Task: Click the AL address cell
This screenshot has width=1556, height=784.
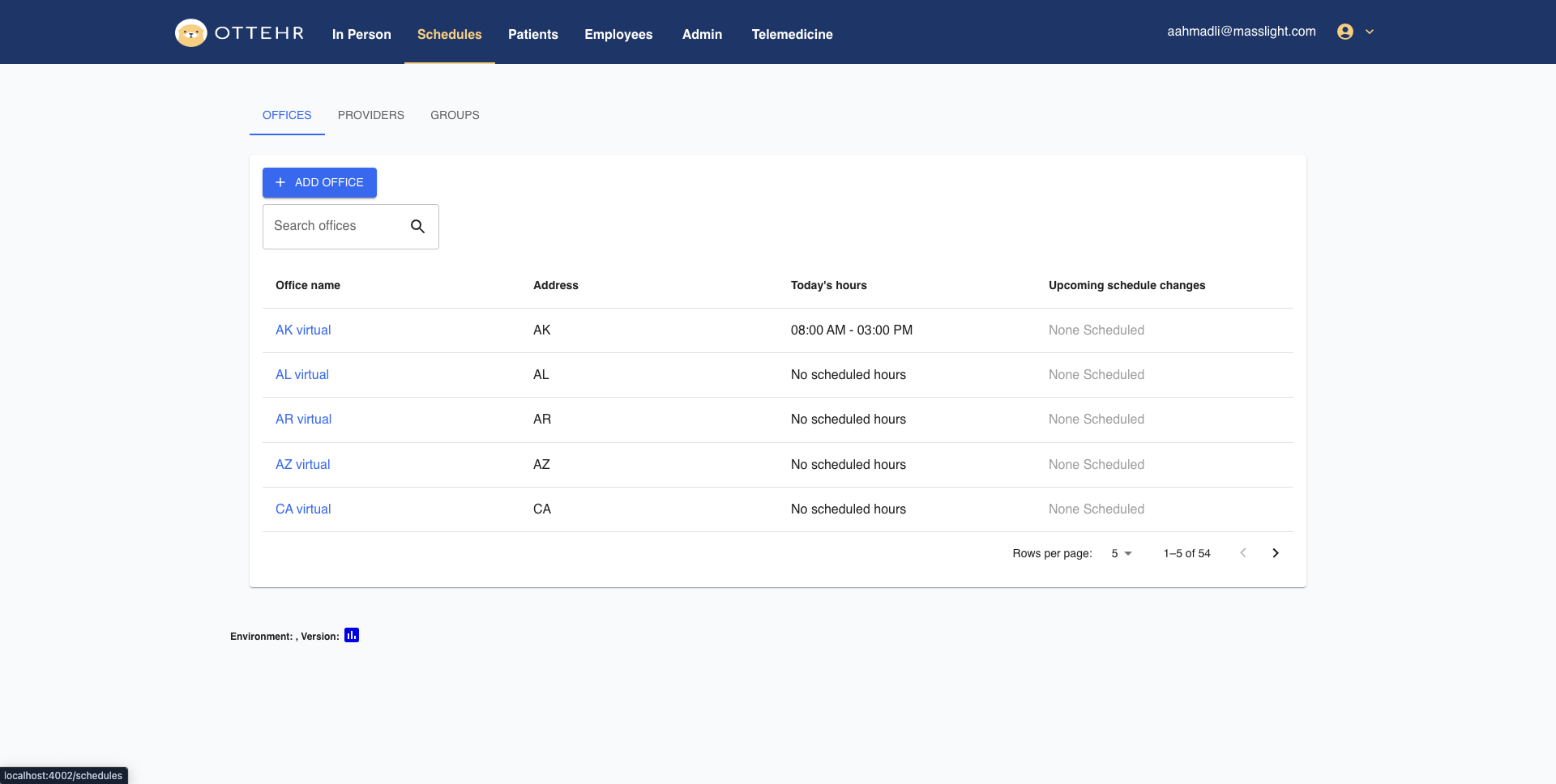Action: click(541, 375)
